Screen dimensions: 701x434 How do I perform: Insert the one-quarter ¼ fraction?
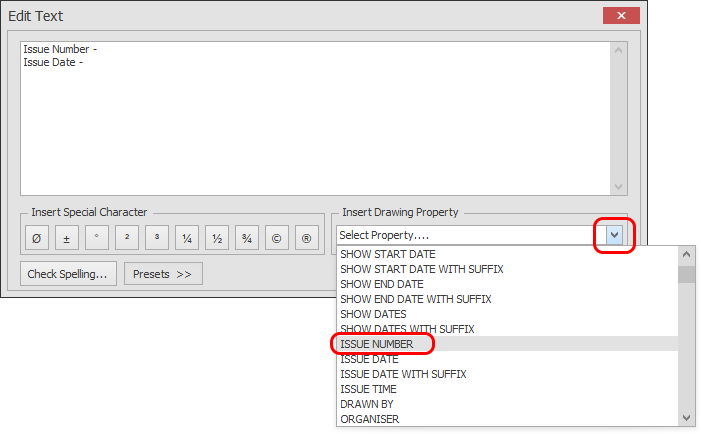click(187, 238)
